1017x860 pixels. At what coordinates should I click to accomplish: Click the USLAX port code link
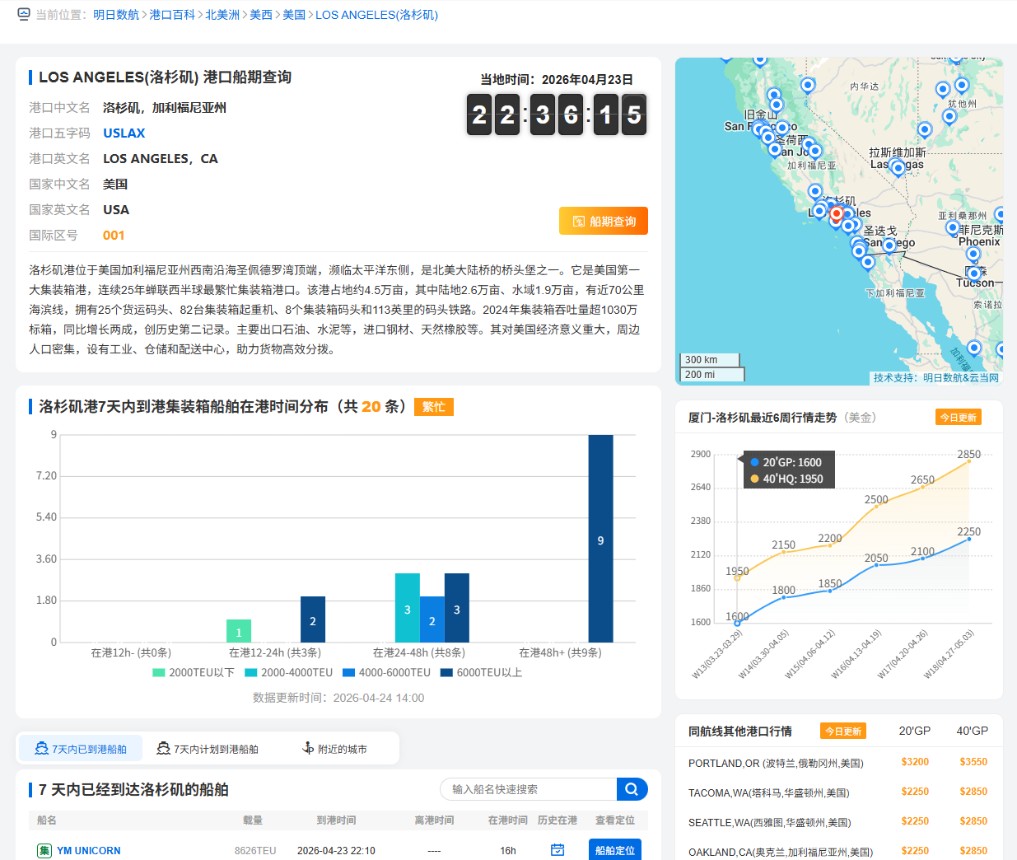[x=124, y=133]
